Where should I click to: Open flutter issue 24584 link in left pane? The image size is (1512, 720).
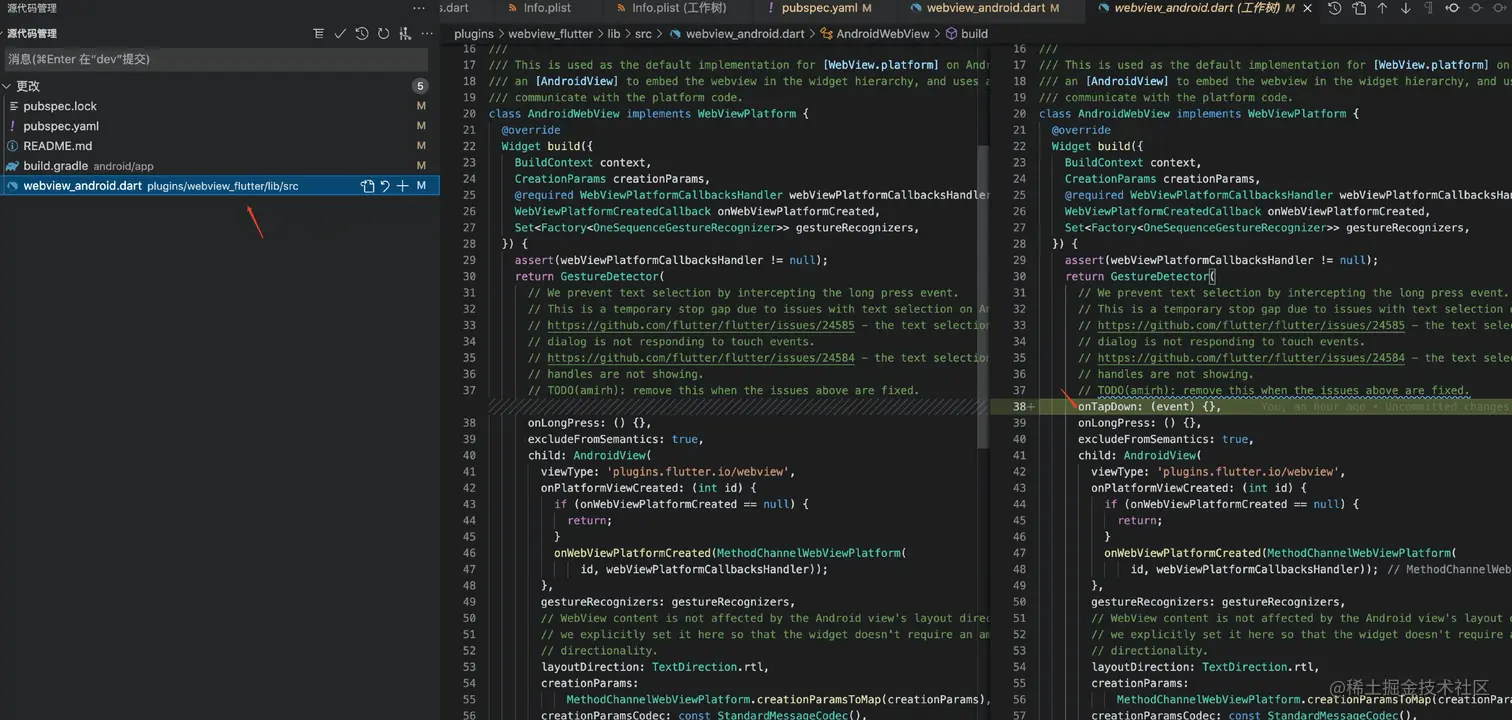coord(700,358)
